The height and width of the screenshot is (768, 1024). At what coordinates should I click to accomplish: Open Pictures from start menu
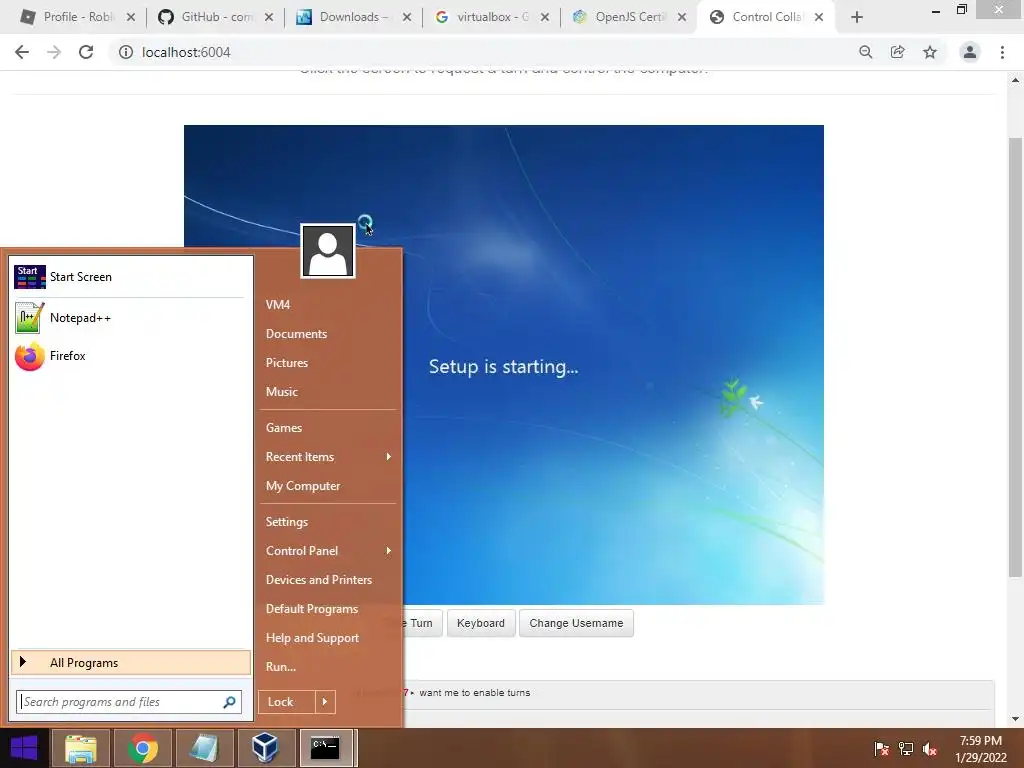[287, 363]
